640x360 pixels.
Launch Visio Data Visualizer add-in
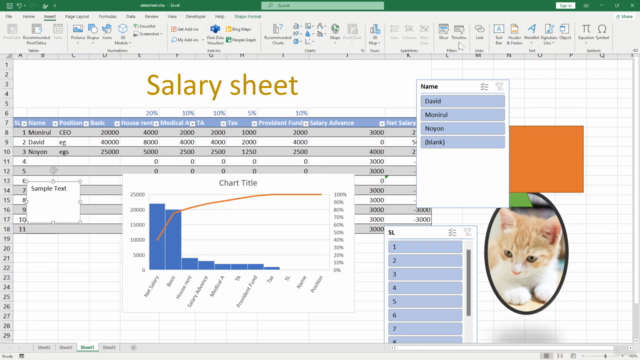coord(215,34)
